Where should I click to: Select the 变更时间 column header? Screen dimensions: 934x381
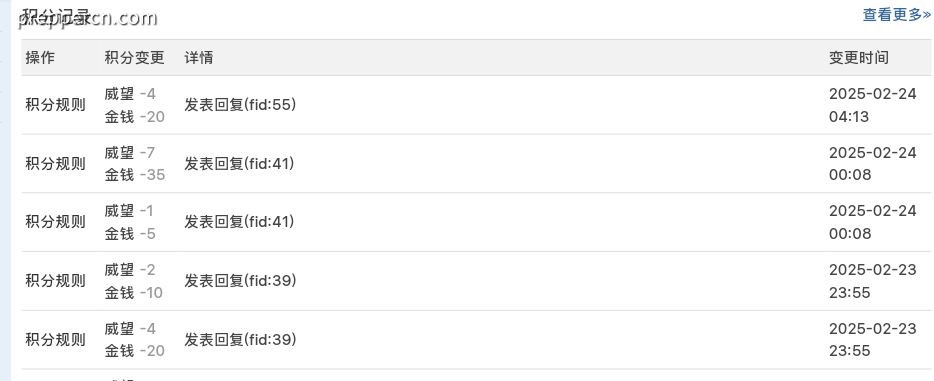pos(858,58)
